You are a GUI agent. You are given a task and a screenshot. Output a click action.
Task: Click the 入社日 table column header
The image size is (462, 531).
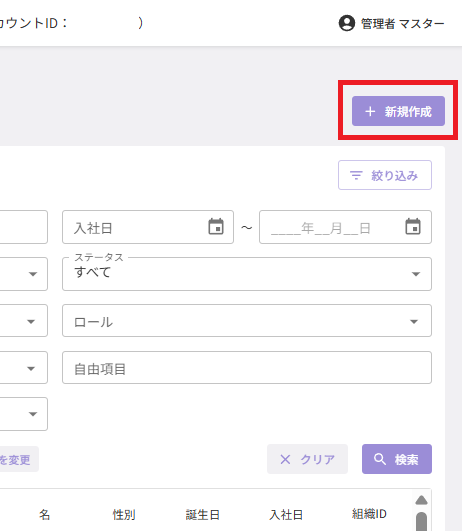point(286,515)
